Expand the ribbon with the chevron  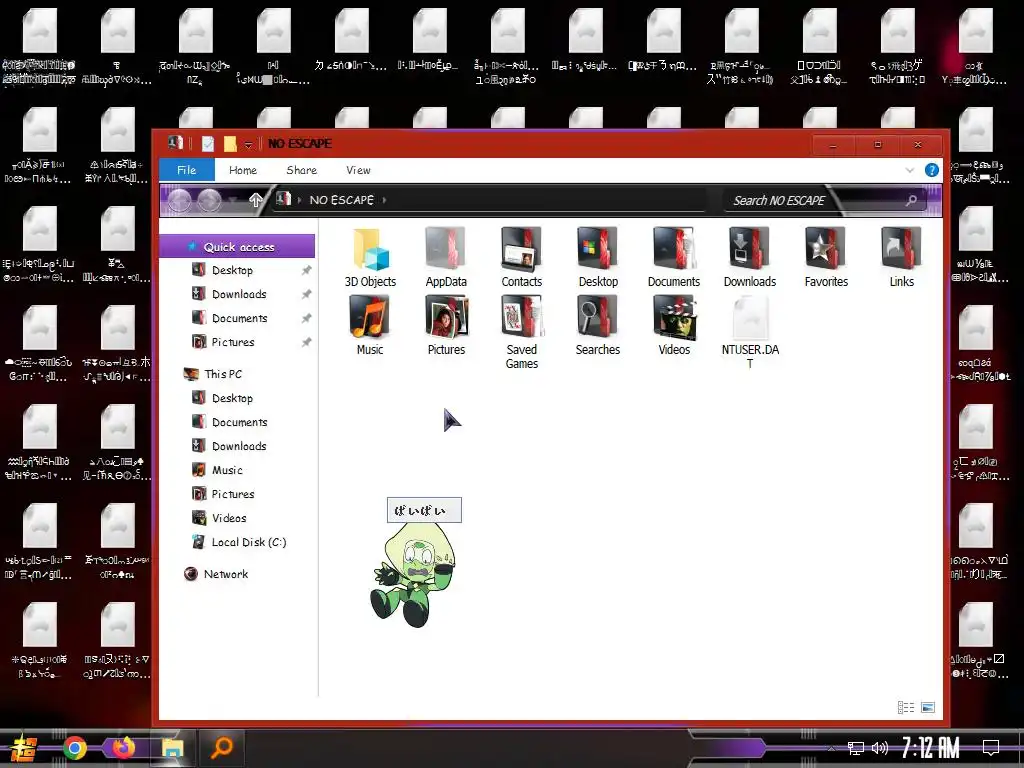(x=910, y=170)
